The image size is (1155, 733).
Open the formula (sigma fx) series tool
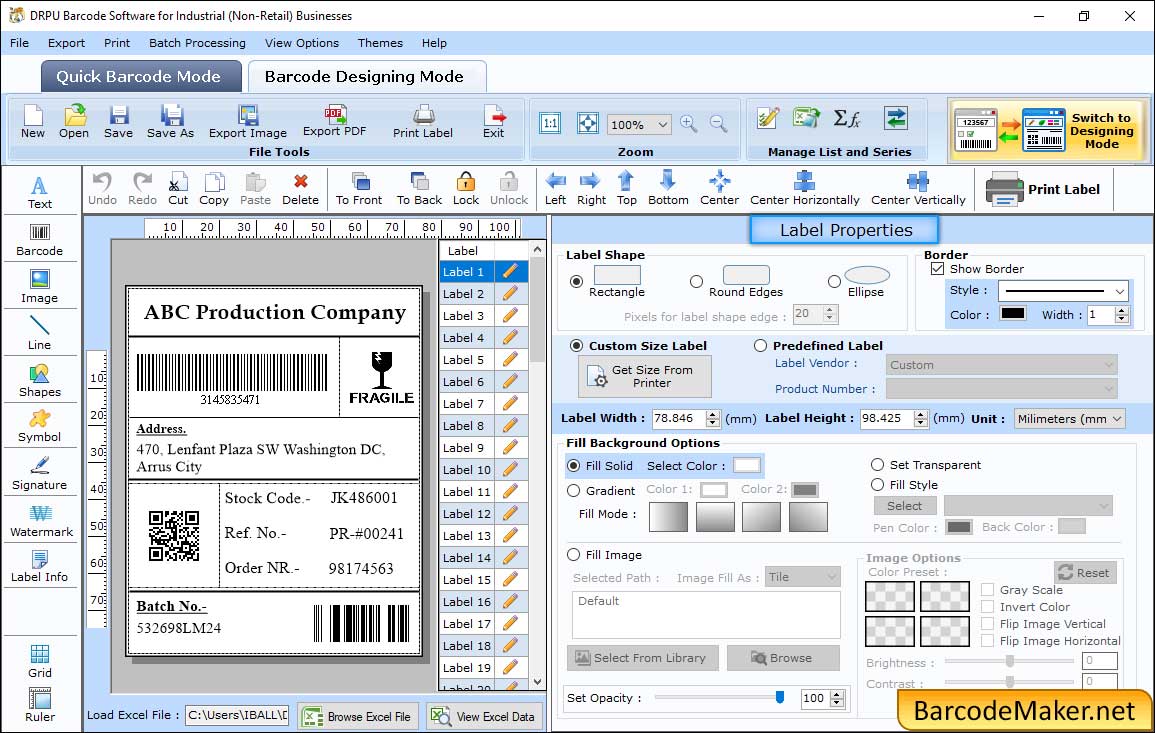(846, 118)
